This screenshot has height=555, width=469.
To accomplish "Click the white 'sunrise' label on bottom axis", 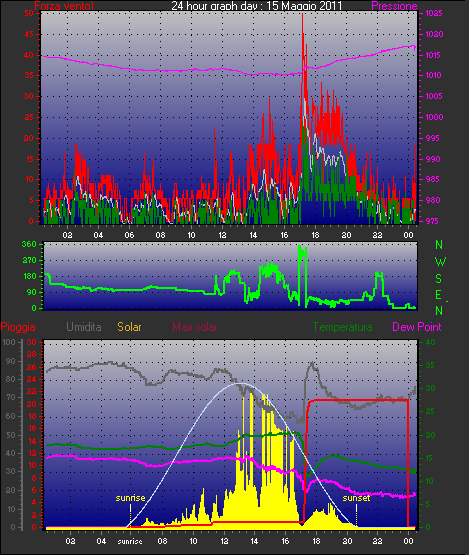I will (130, 542).
